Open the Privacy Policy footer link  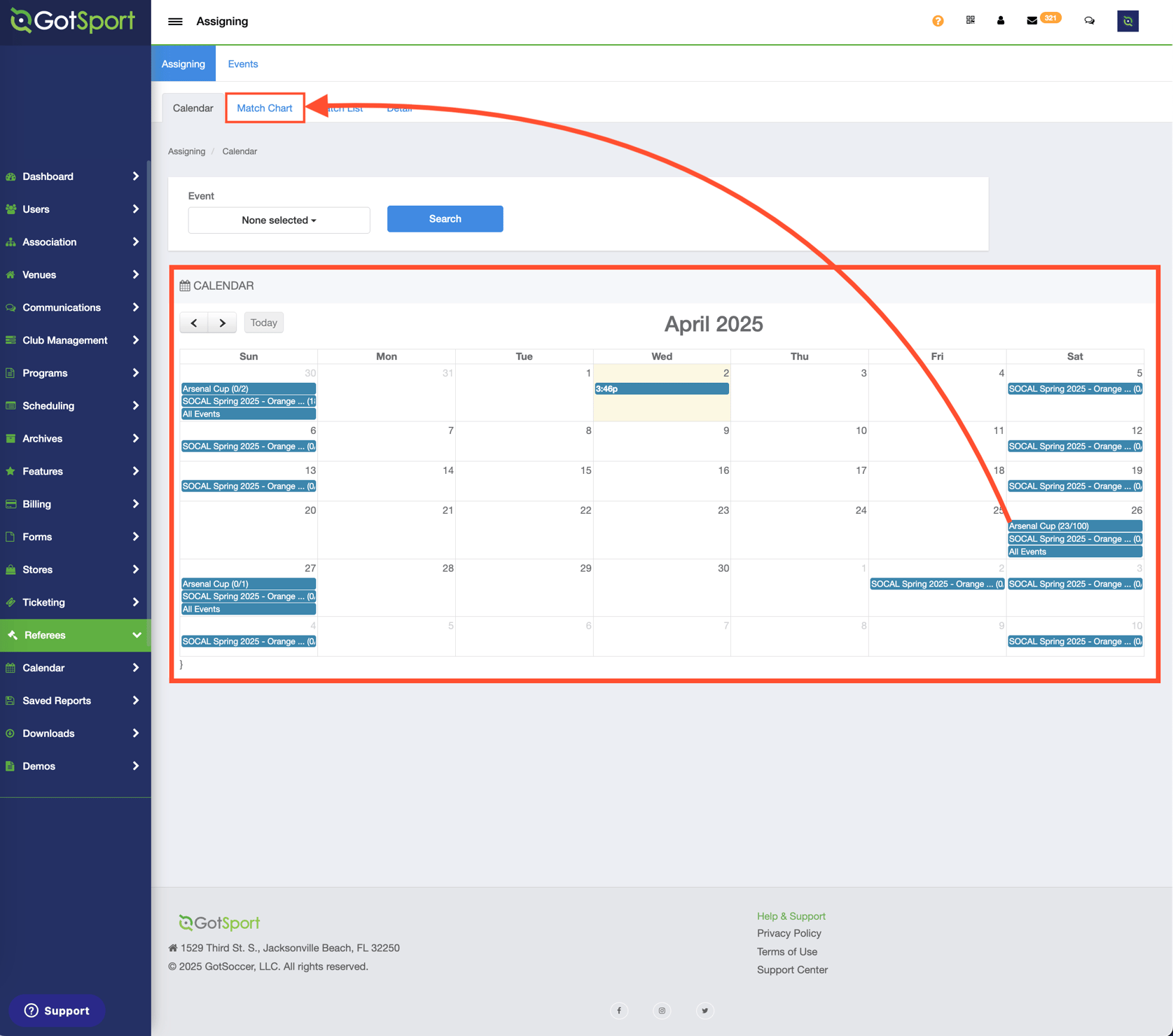pyautogui.click(x=789, y=933)
